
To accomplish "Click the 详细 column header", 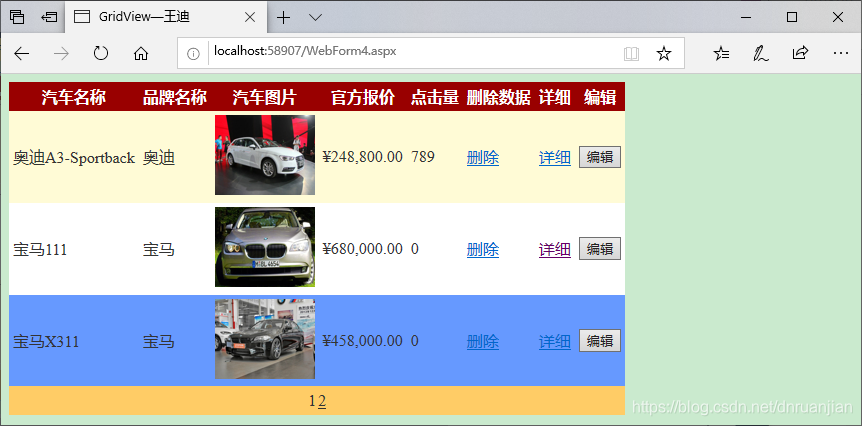I will [x=555, y=97].
